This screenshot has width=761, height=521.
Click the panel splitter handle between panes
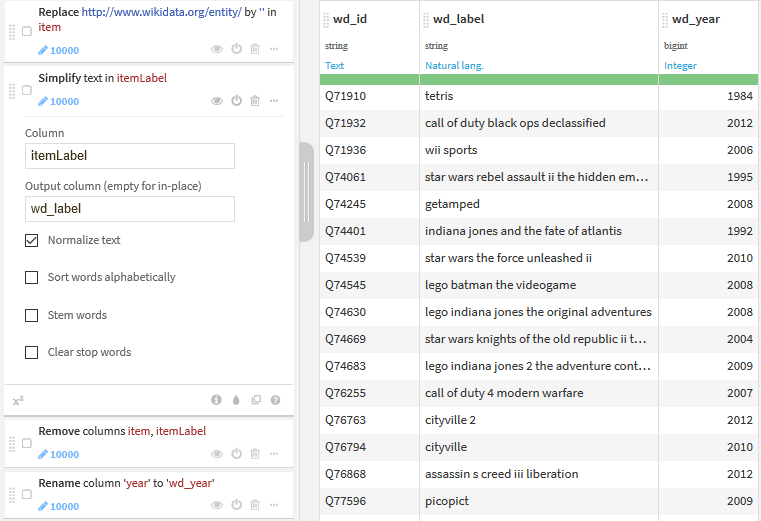(x=306, y=192)
